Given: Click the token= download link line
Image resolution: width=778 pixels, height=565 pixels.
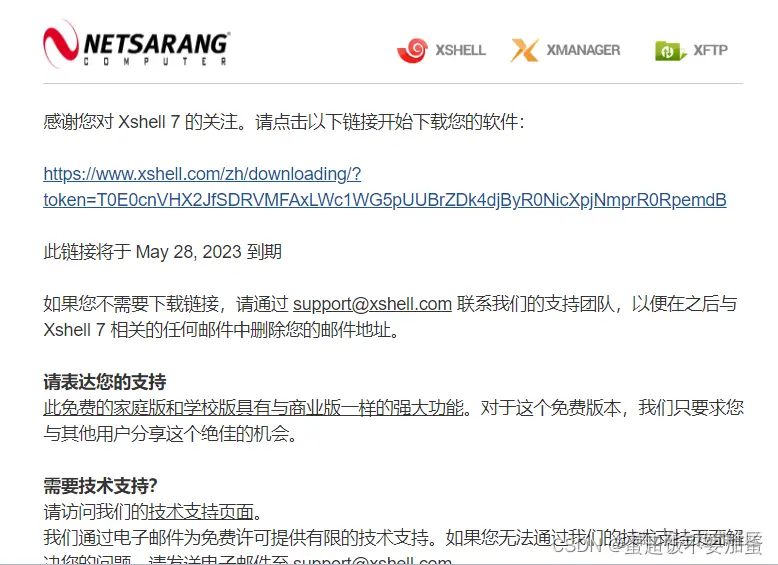Looking at the screenshot, I should [x=385, y=200].
